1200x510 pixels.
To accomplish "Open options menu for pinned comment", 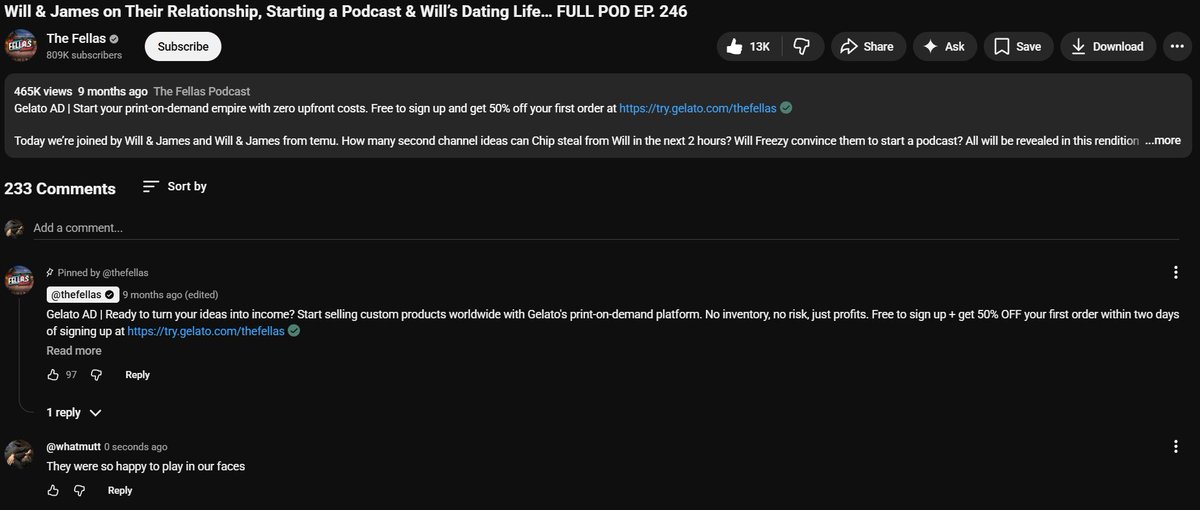I will (1176, 273).
